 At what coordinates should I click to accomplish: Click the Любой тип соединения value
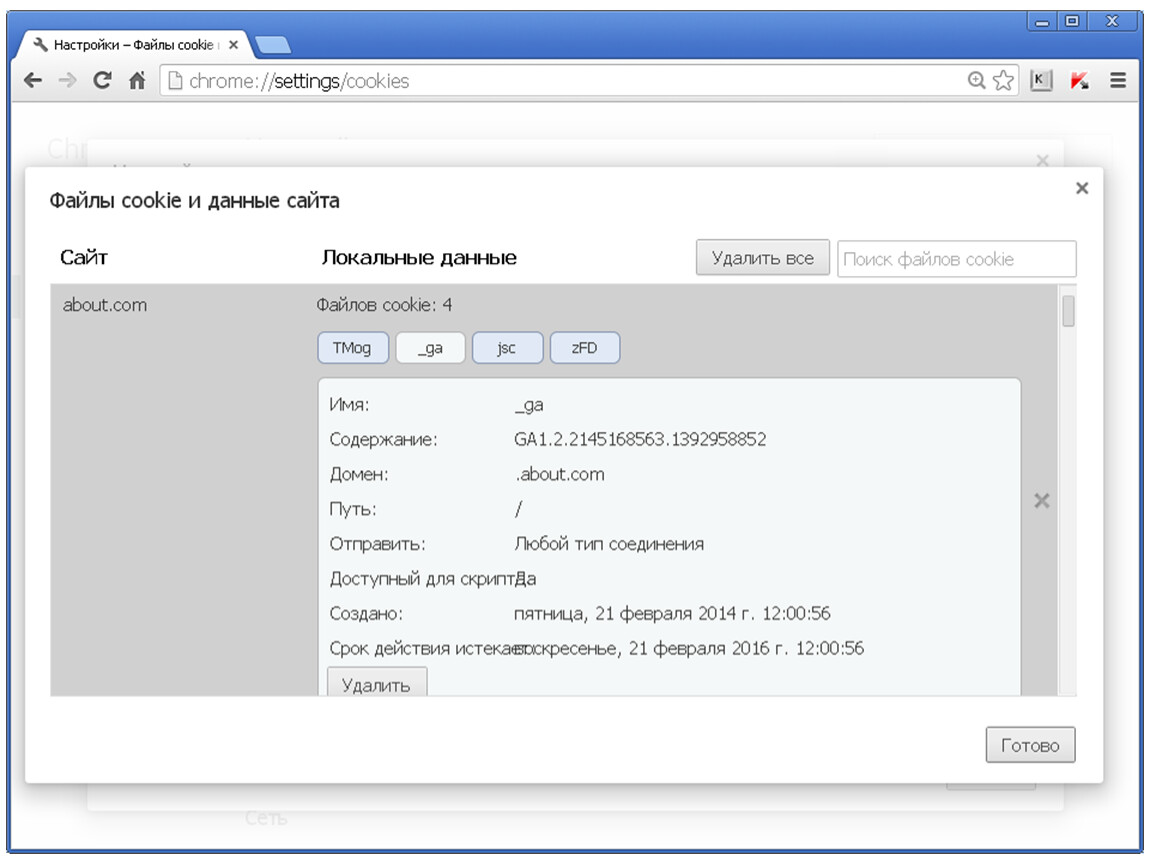tap(609, 544)
